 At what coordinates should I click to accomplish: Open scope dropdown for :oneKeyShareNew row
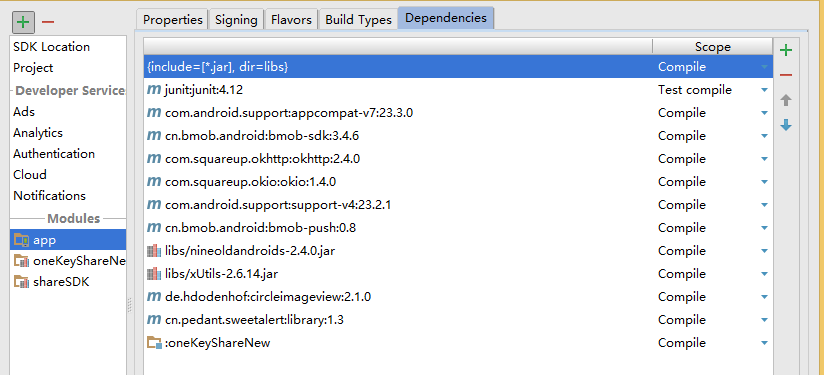point(764,343)
